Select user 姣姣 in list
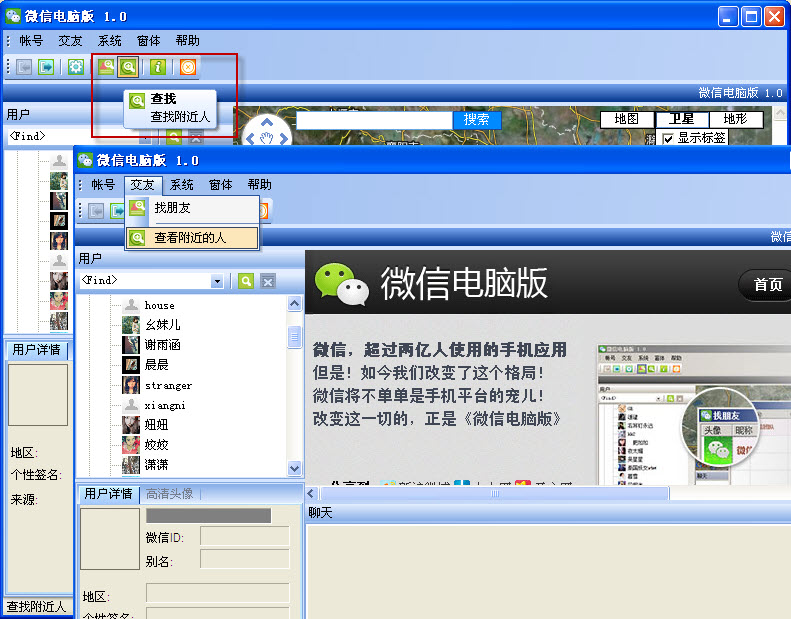Screen dimensions: 791x619 [156, 445]
